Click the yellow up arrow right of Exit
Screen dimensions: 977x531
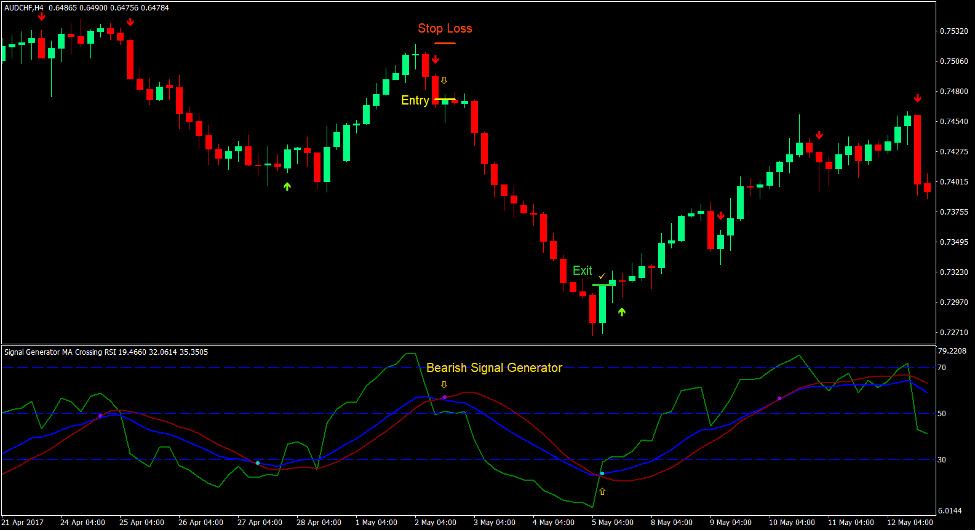(621, 312)
